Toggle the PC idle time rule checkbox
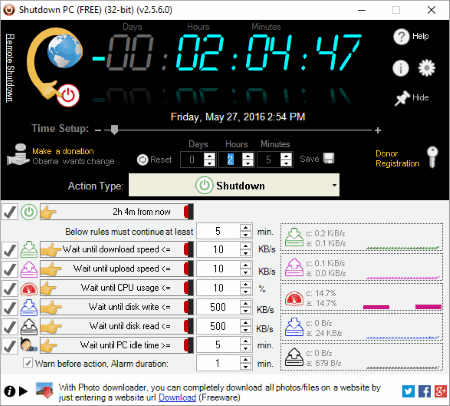 click(9, 346)
